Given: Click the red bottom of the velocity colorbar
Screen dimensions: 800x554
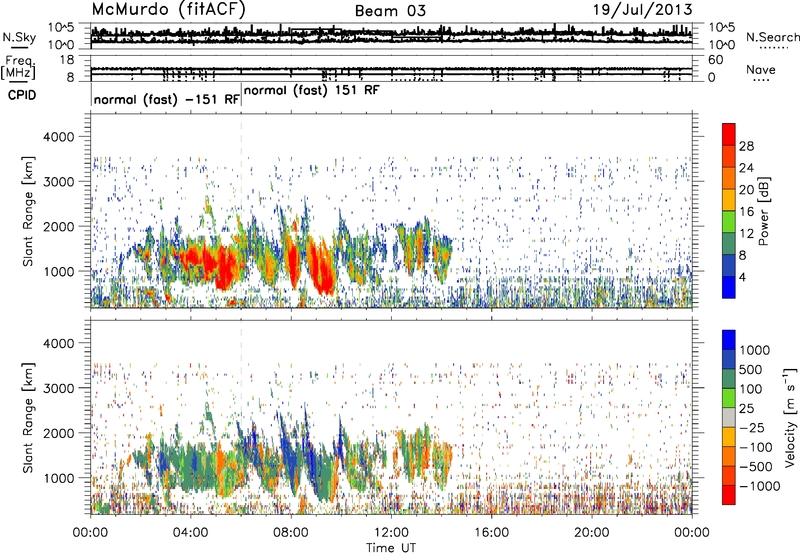Looking at the screenshot, I should tap(729, 495).
